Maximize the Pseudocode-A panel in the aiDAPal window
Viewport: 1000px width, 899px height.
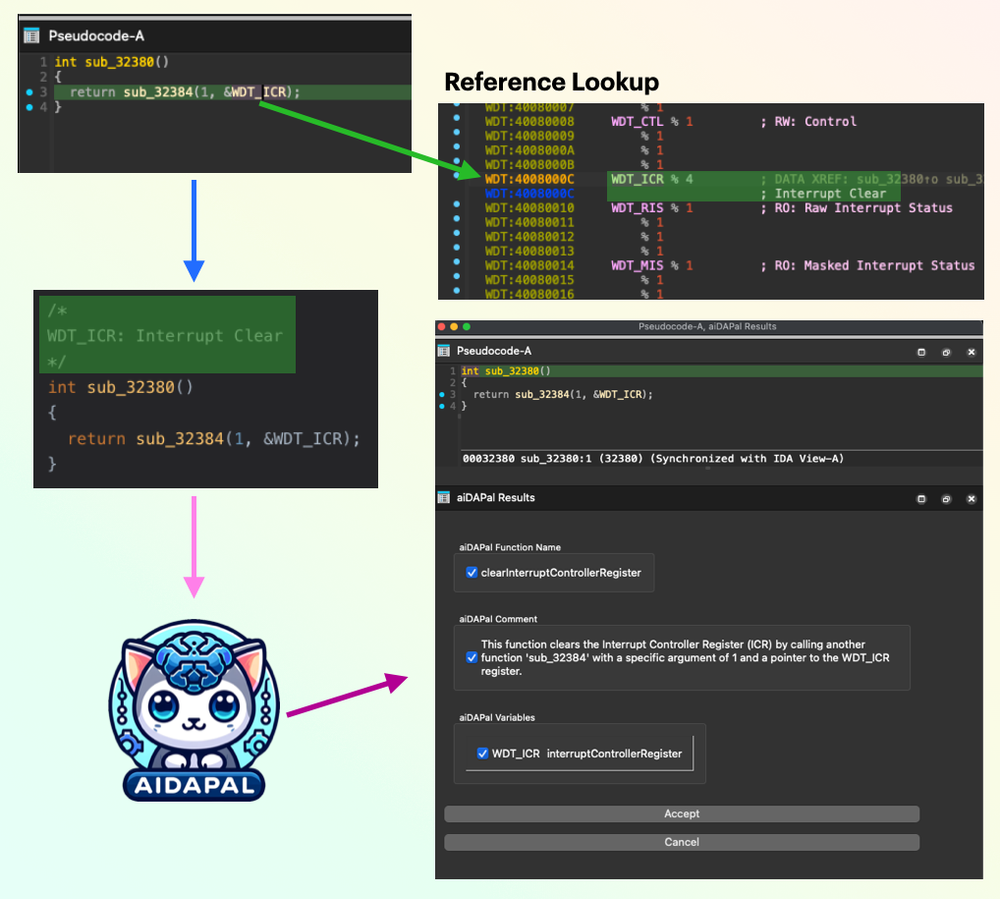921,352
